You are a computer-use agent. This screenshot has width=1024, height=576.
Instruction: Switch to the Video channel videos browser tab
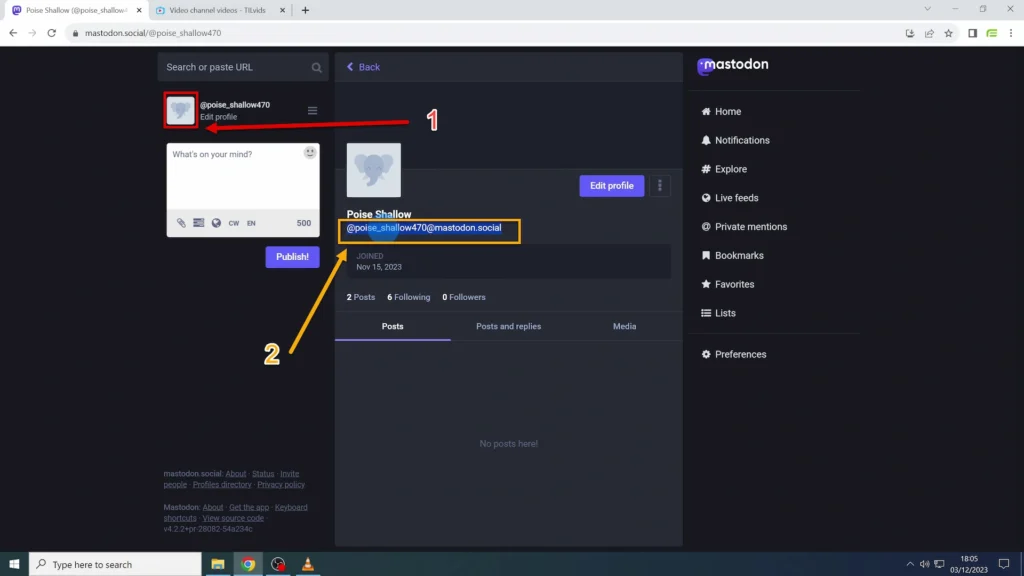pyautogui.click(x=220, y=10)
